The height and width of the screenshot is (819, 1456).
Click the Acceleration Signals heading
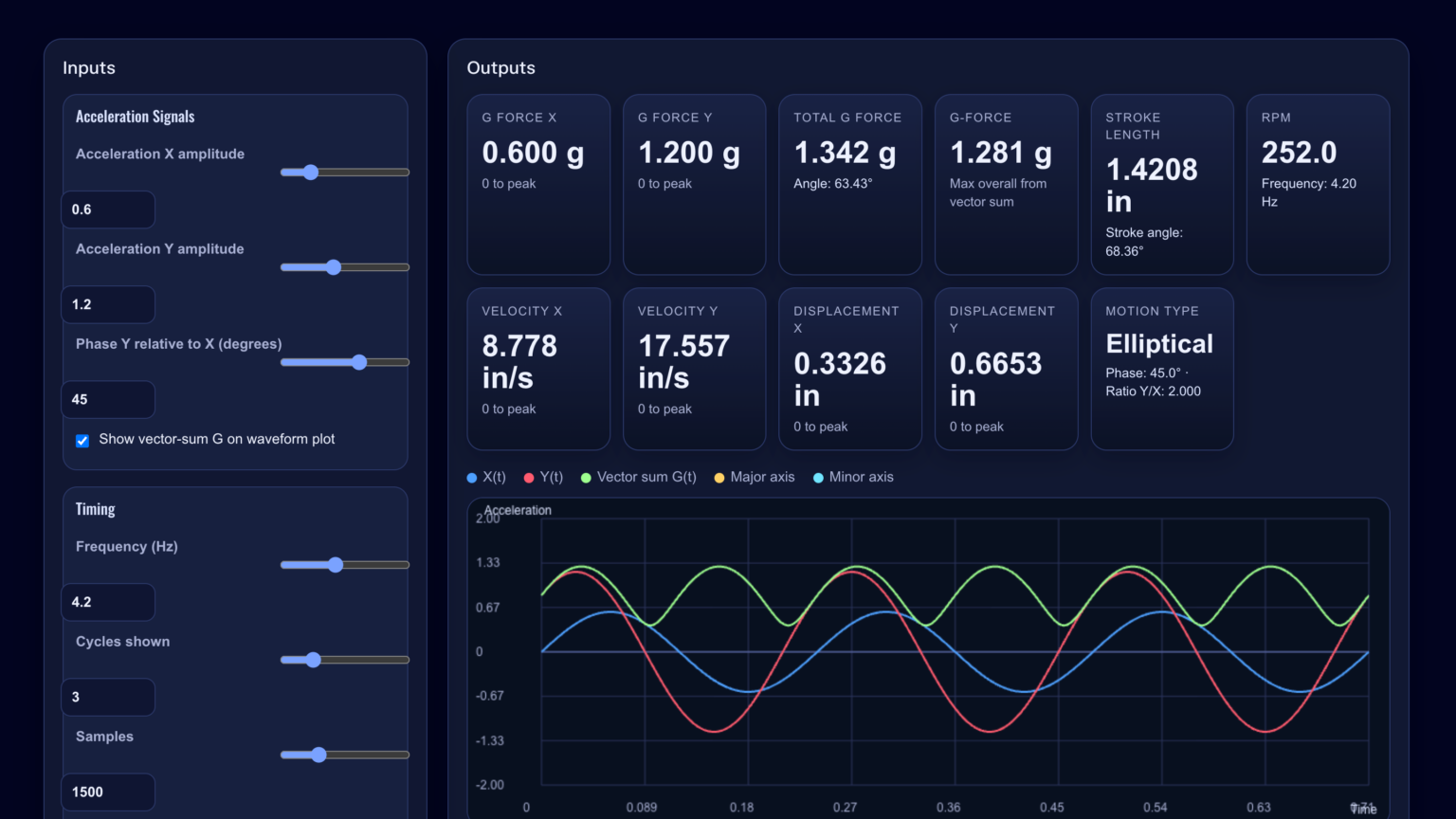coord(135,117)
